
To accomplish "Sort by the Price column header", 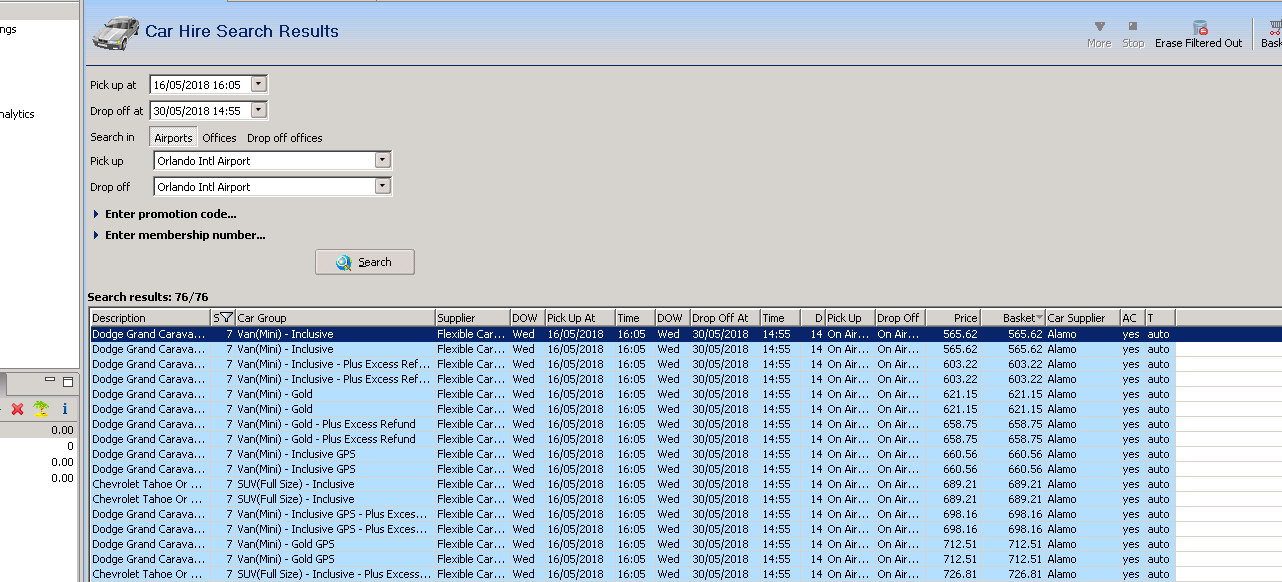I will click(x=952, y=318).
